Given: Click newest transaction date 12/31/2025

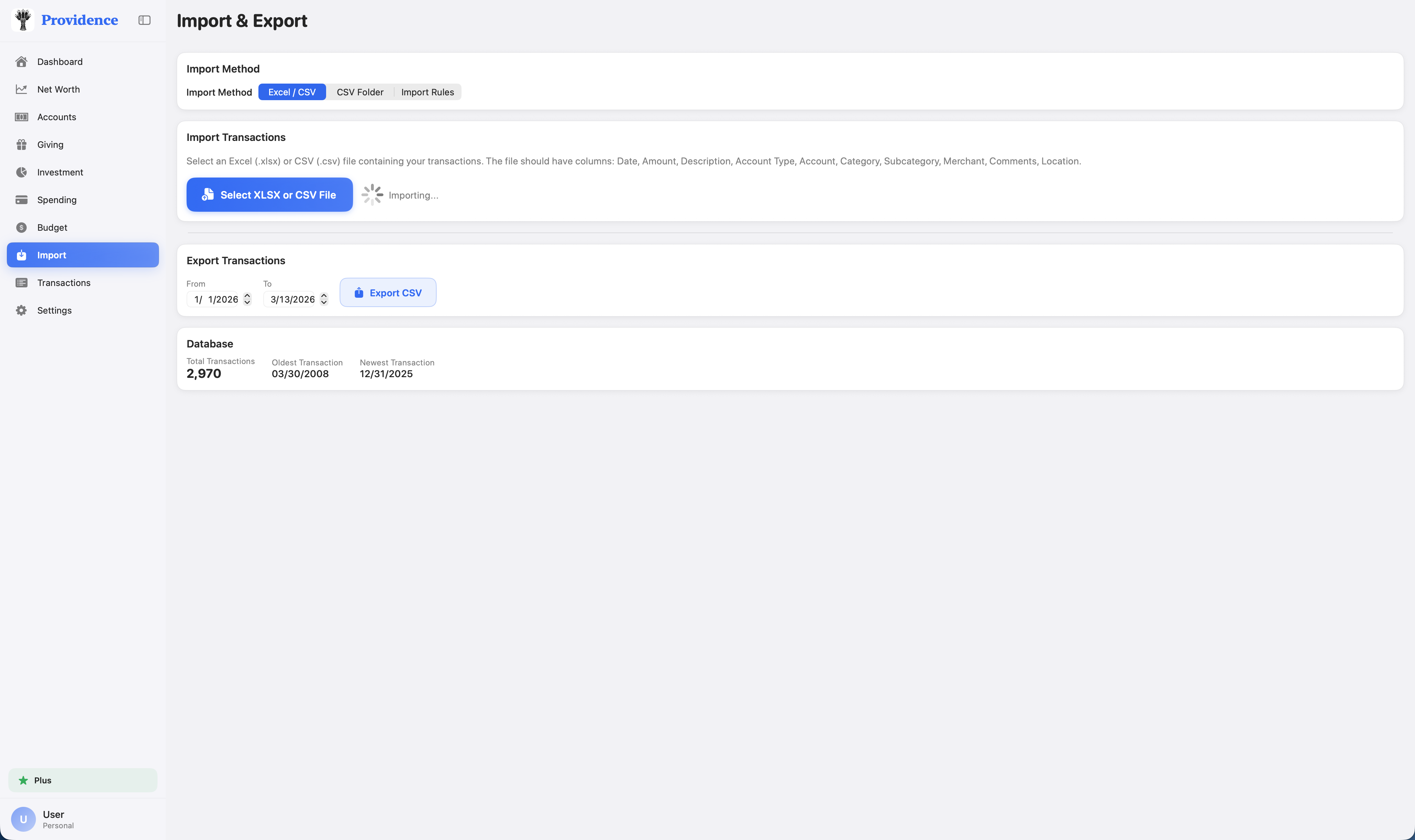Looking at the screenshot, I should (386, 374).
